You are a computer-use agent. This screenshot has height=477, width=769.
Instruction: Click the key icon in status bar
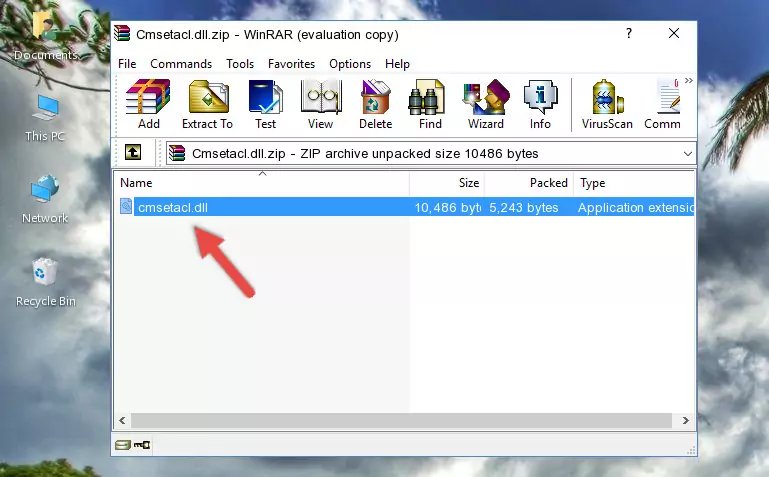[x=142, y=445]
